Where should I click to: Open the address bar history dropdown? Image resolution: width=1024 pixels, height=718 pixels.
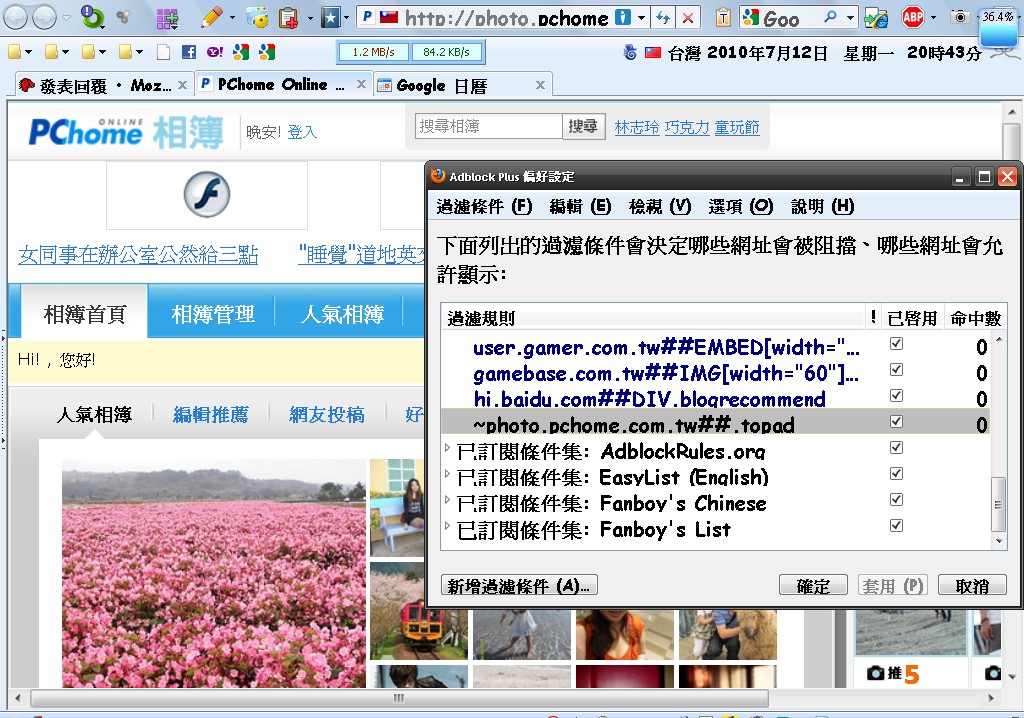click(641, 18)
